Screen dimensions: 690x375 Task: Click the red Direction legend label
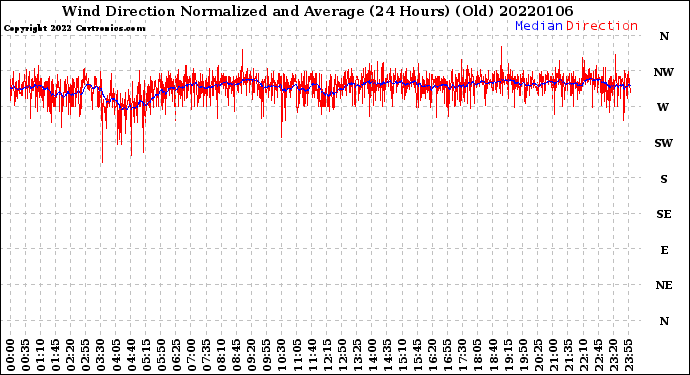(602, 26)
